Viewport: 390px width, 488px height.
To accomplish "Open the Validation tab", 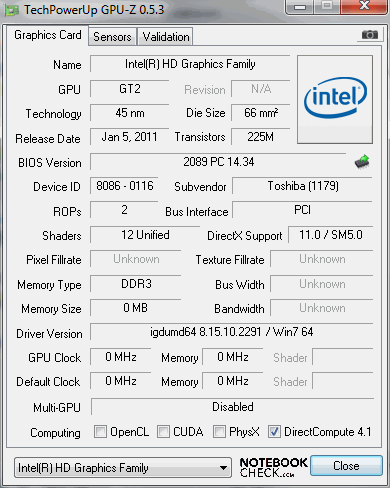I will (166, 37).
